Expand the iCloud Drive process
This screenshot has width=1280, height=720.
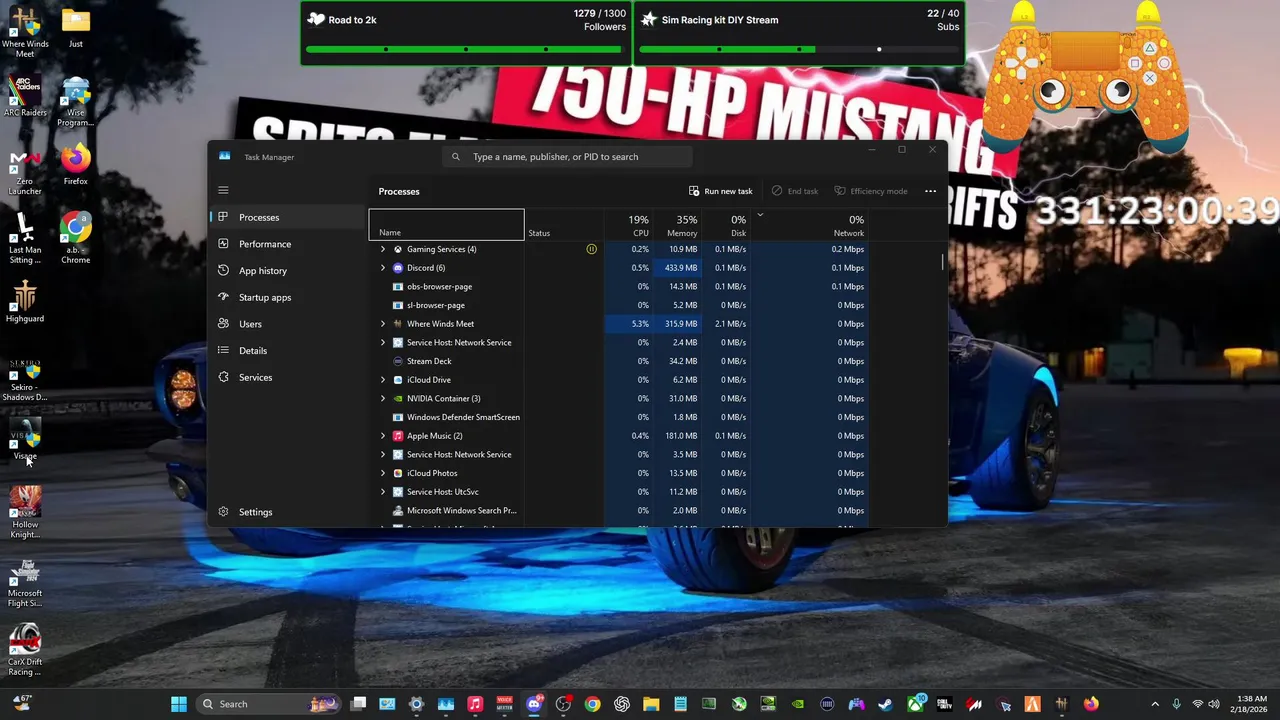click(383, 380)
